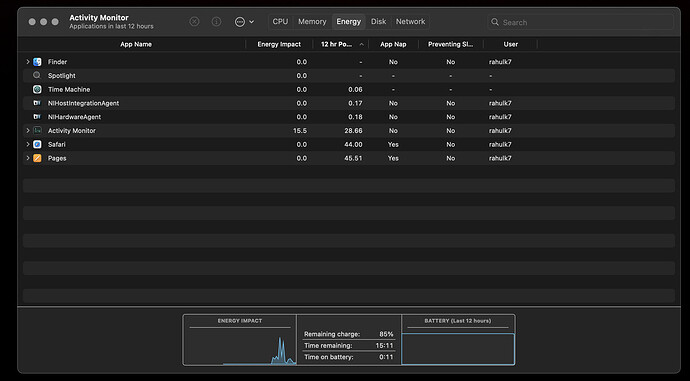
Task: Sort by Preventing Sleep column header
Action: 451,44
